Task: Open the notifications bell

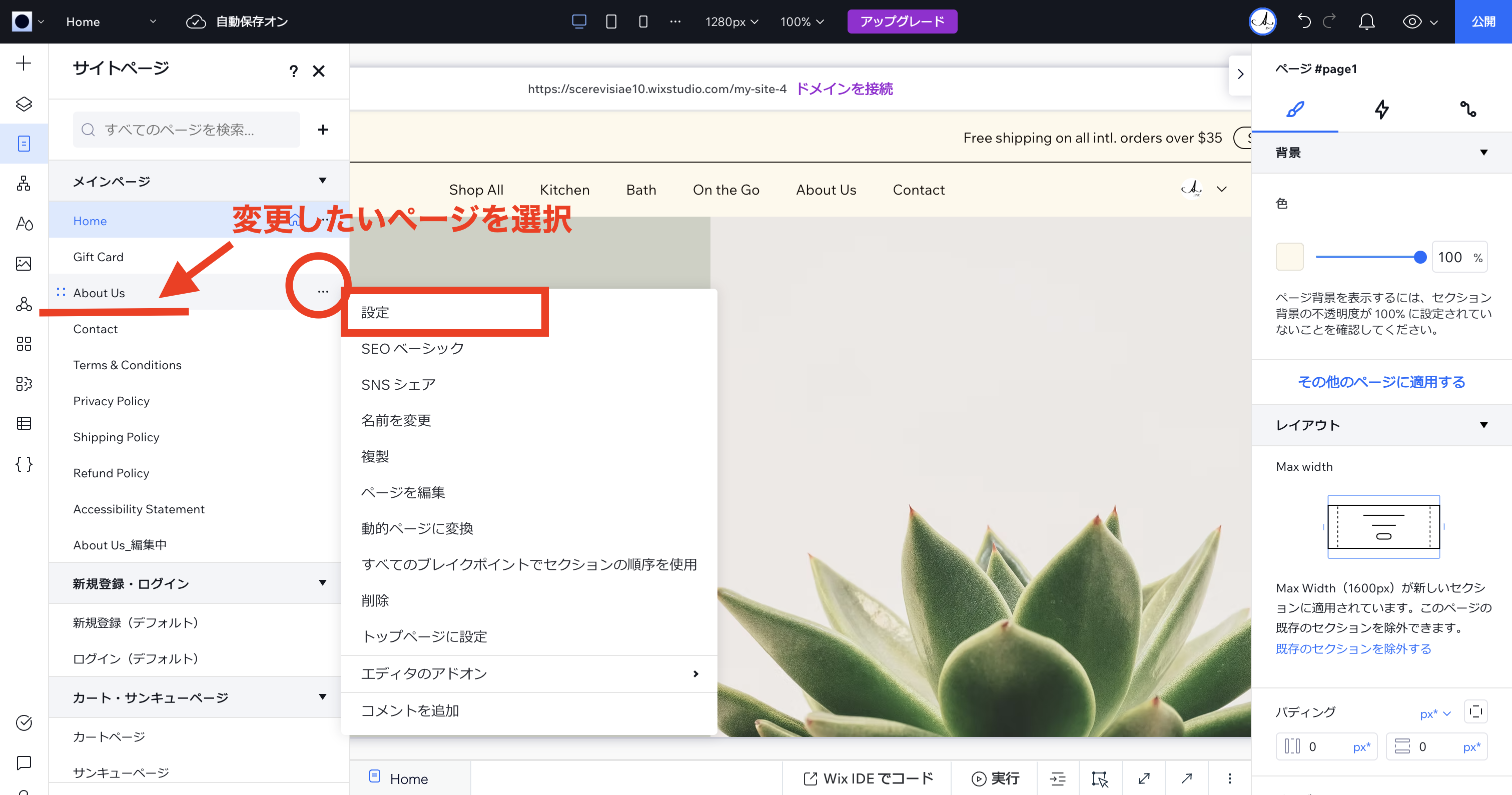Action: coord(1367,21)
